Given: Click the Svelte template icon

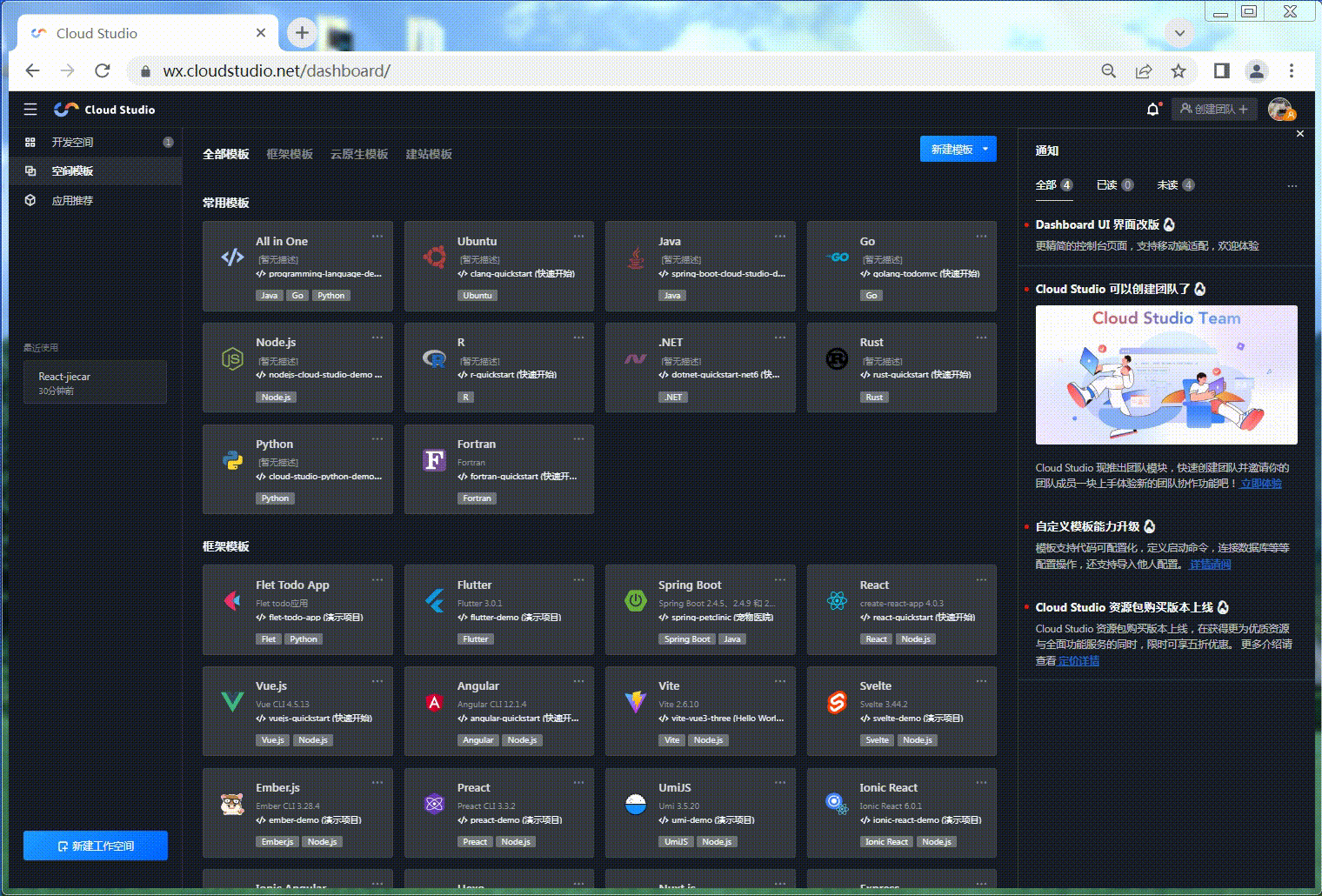Looking at the screenshot, I should 837,702.
